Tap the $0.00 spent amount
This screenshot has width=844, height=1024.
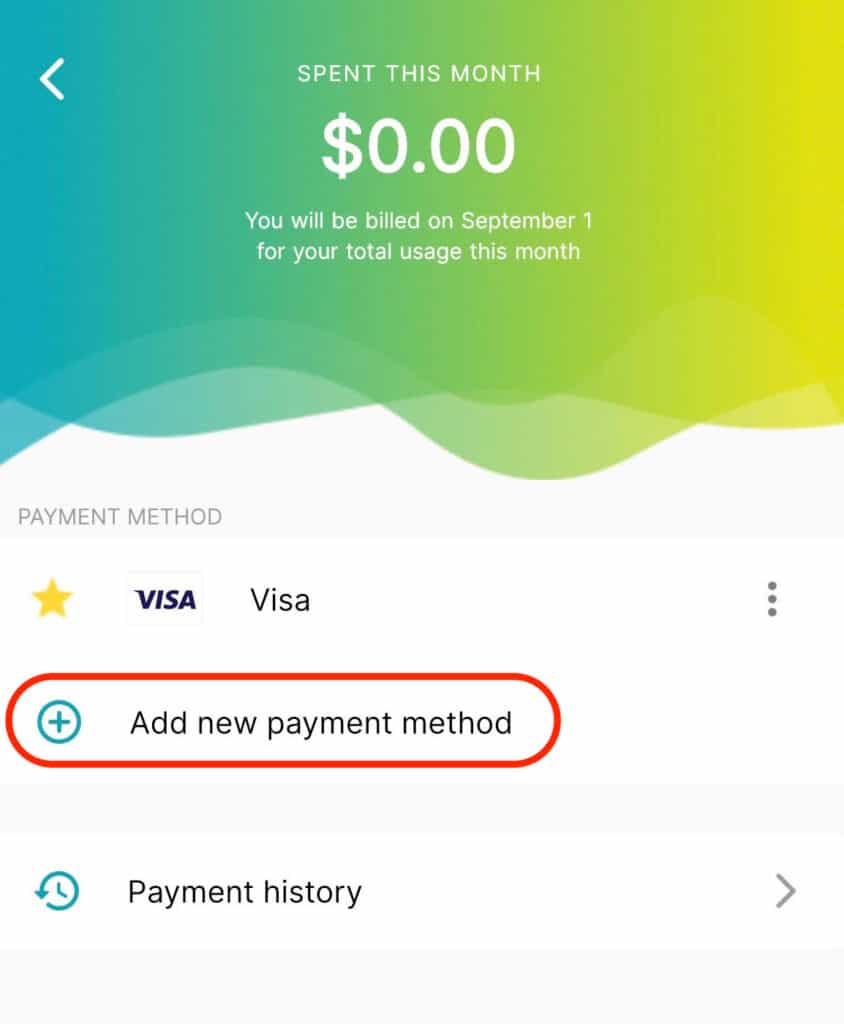pyautogui.click(x=419, y=145)
